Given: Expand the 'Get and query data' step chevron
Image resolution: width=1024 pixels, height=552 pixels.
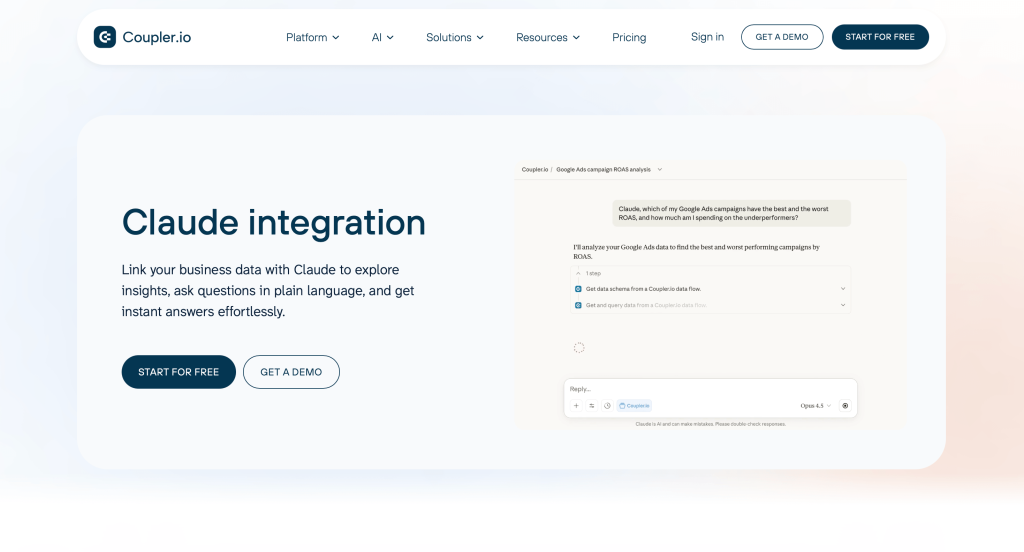Looking at the screenshot, I should click(x=842, y=305).
